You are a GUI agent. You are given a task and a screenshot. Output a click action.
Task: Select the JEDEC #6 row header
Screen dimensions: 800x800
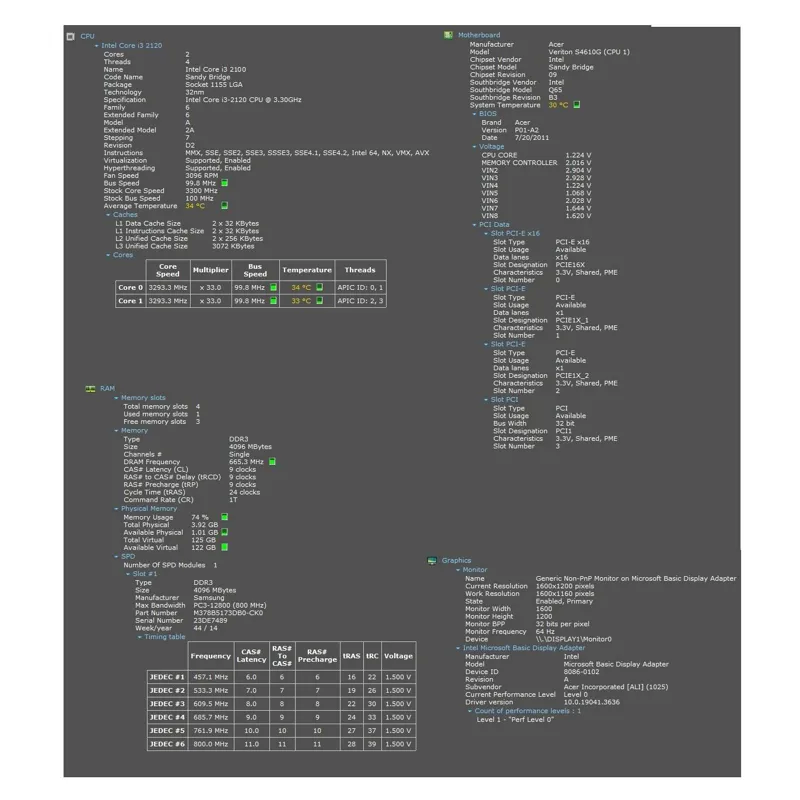tap(167, 744)
